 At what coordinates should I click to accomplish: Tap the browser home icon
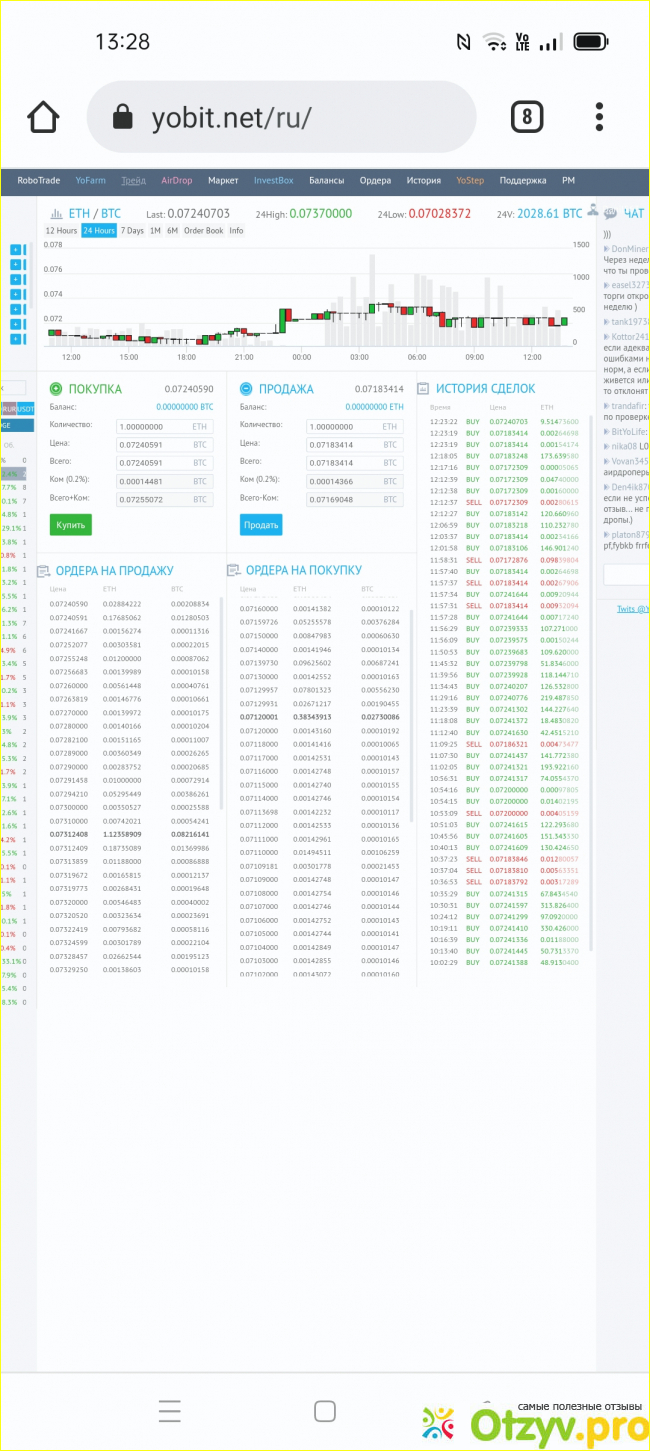(x=43, y=117)
